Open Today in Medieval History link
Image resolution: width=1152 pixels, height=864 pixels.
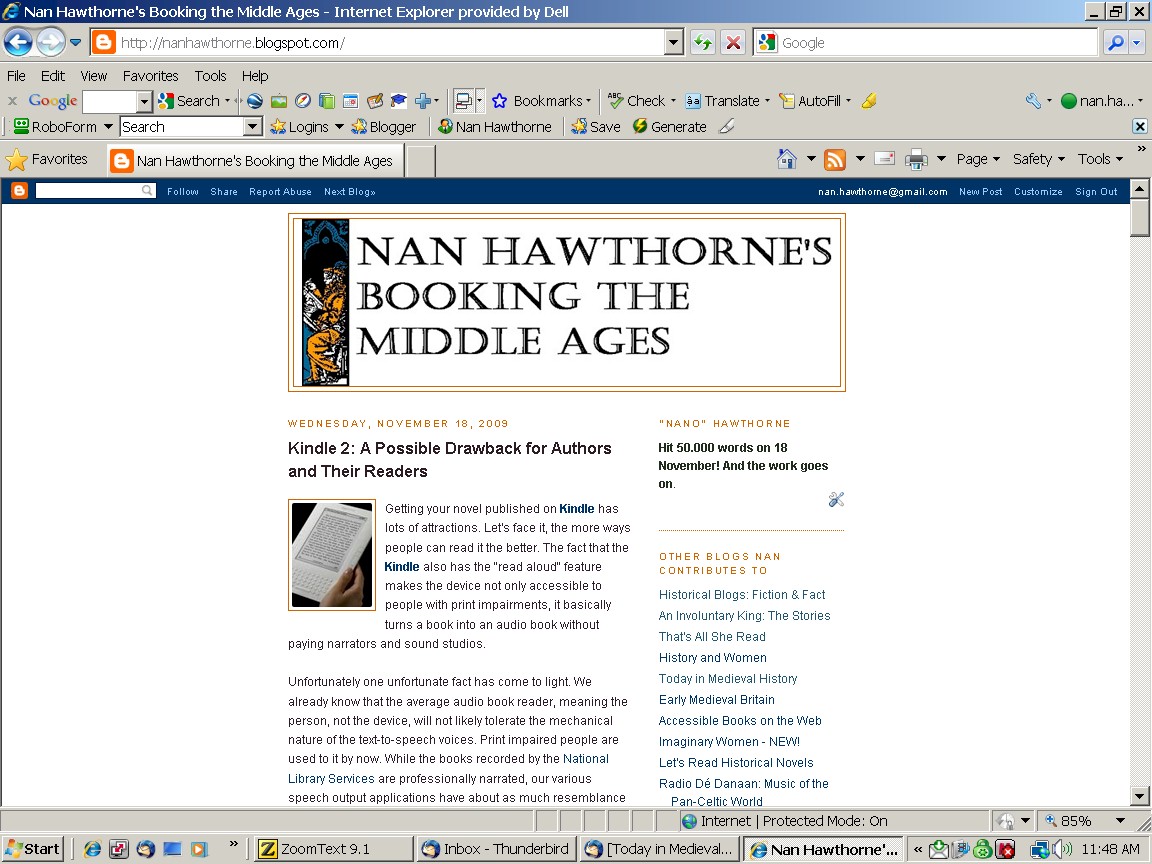coord(727,679)
